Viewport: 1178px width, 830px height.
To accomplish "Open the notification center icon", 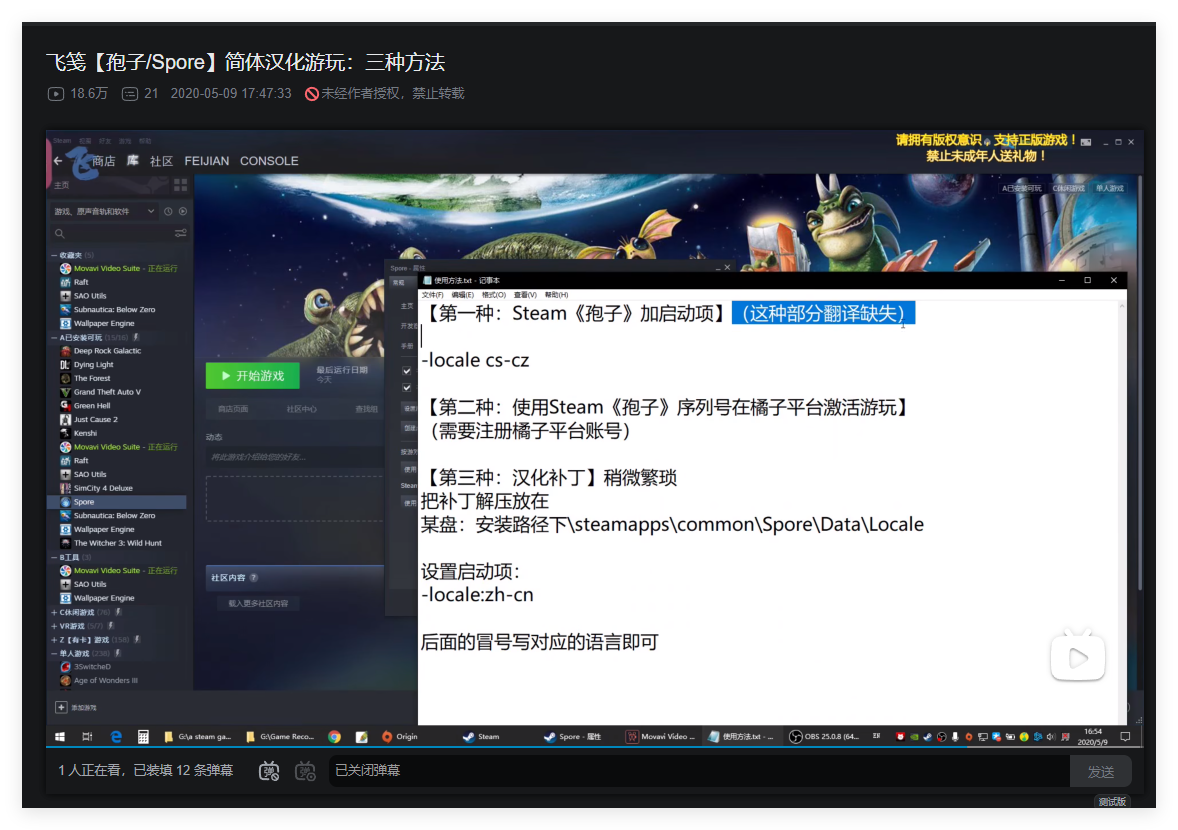I will (1125, 737).
